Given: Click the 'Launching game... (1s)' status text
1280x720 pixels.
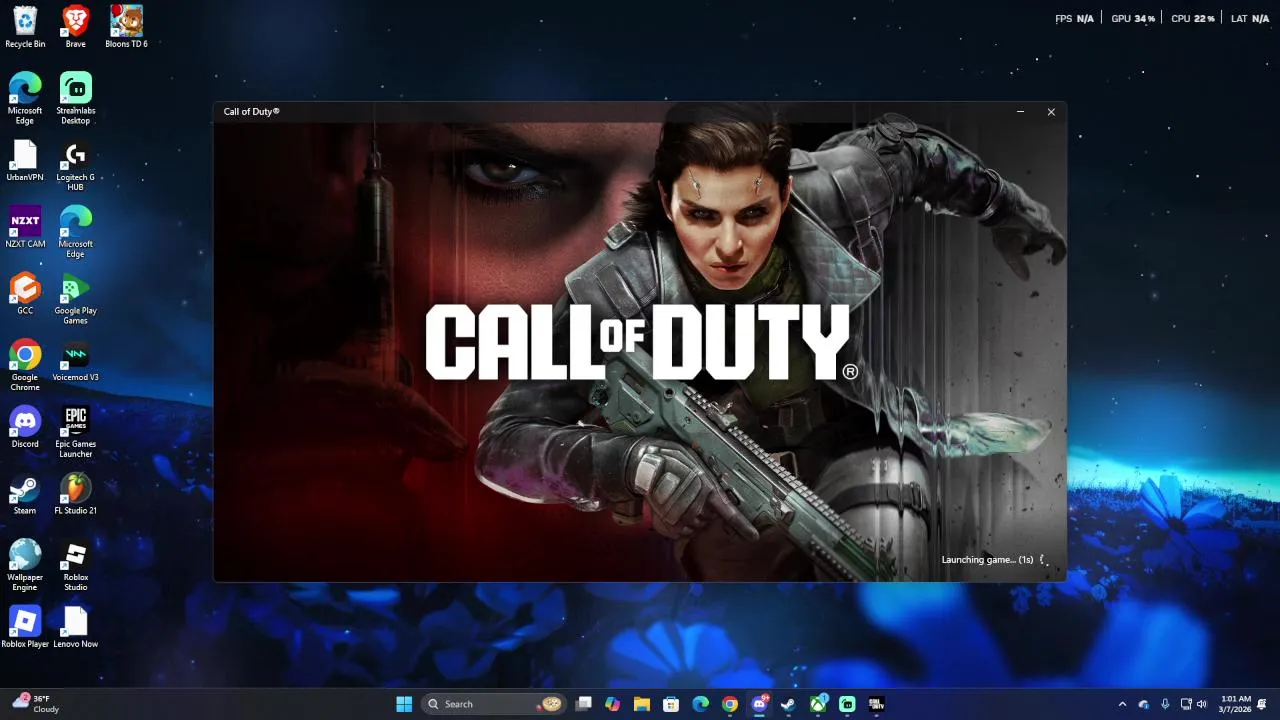Looking at the screenshot, I should coord(987,560).
